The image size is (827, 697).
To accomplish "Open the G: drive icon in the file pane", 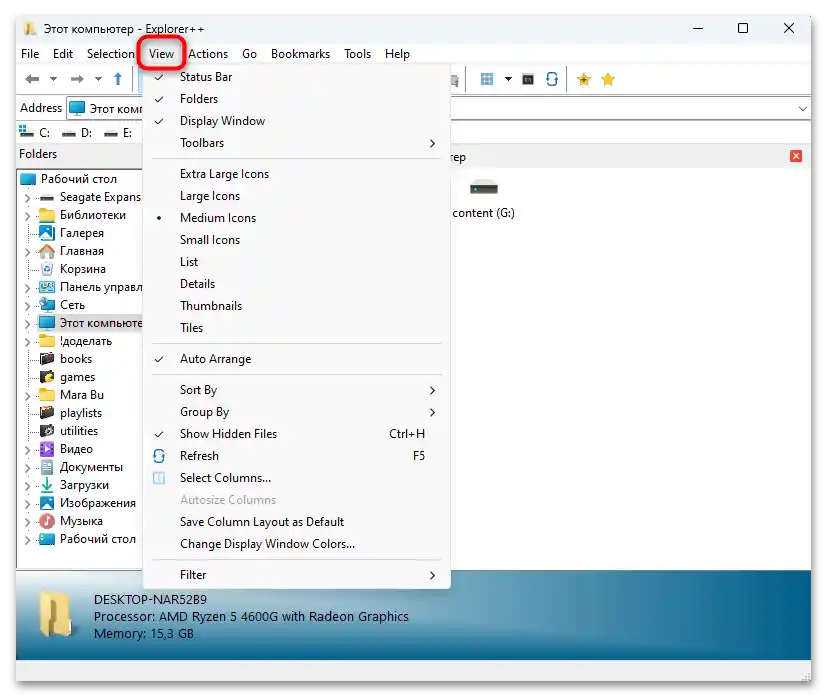I will click(483, 188).
